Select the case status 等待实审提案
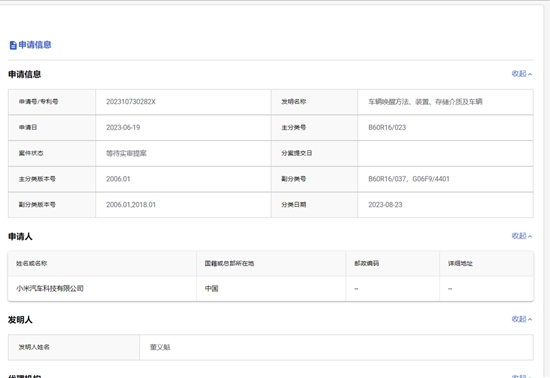550x378 pixels. coord(126,153)
